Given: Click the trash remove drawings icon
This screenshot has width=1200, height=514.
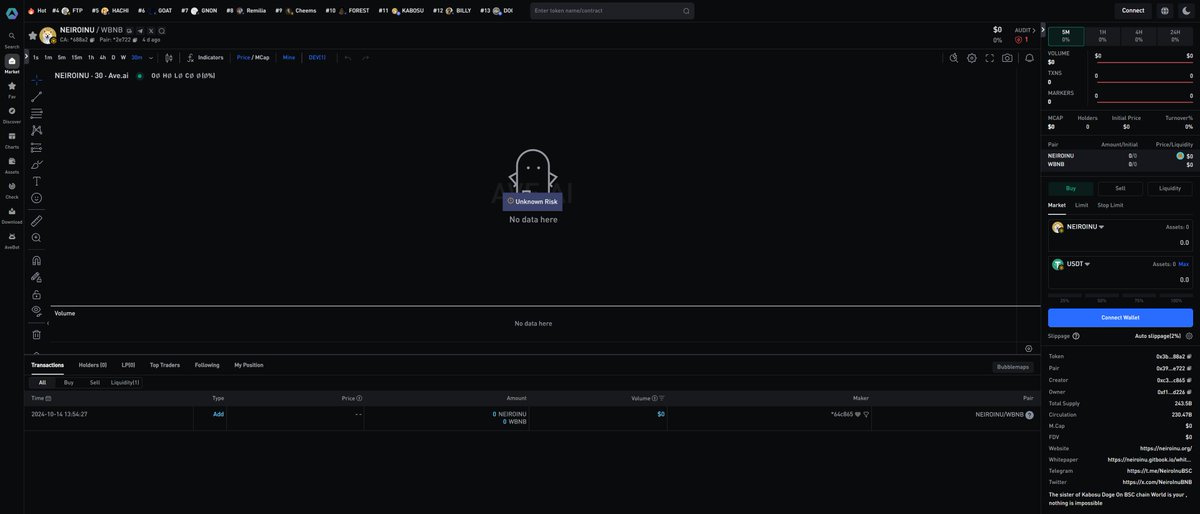Looking at the screenshot, I should (37, 334).
